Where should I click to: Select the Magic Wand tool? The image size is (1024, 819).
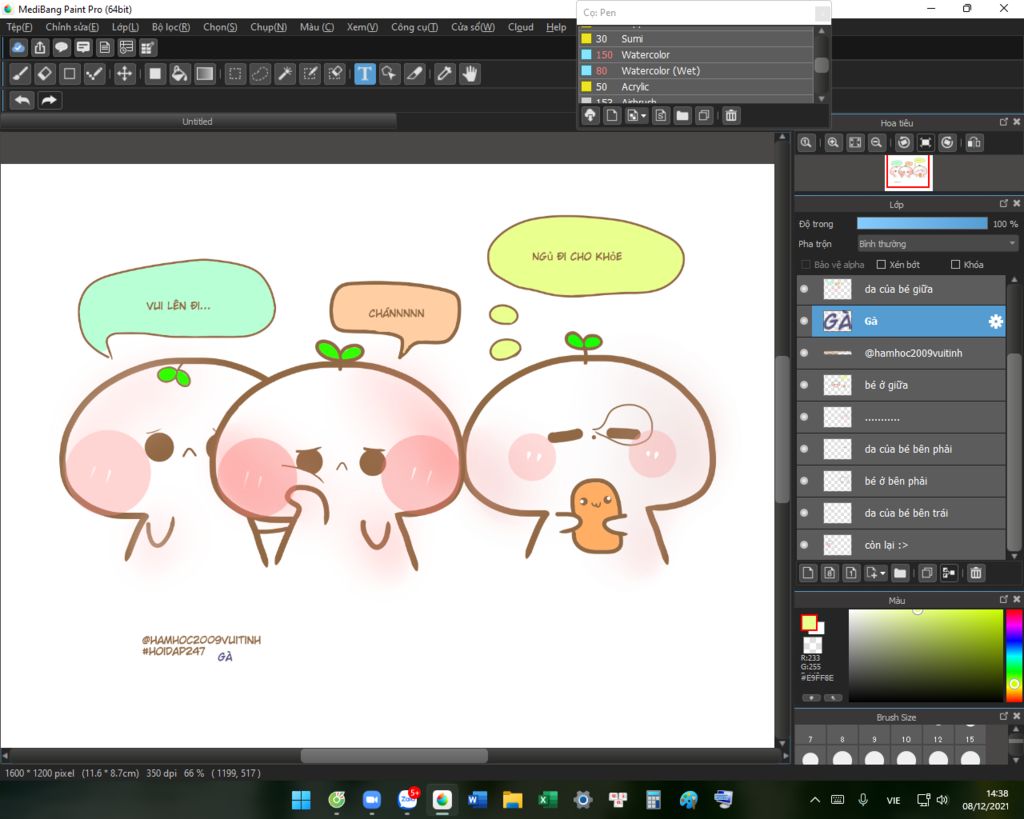click(x=285, y=74)
